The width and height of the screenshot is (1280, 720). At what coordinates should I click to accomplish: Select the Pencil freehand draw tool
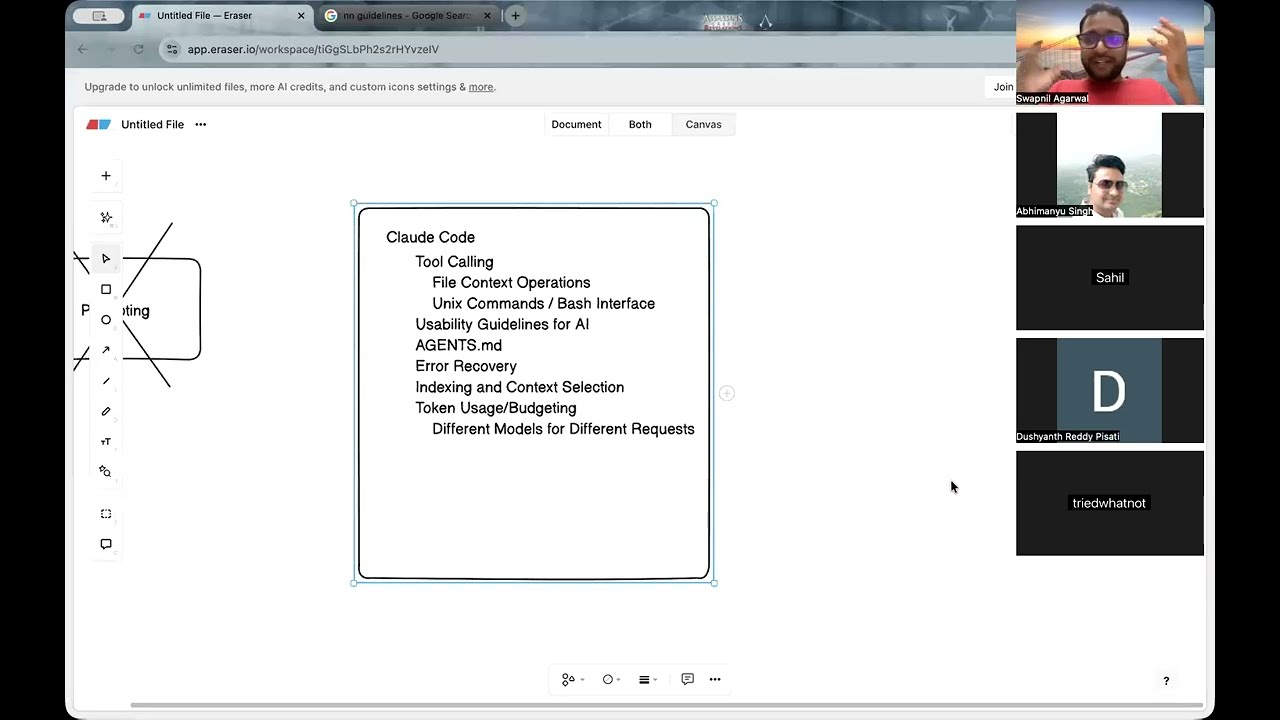(x=106, y=411)
